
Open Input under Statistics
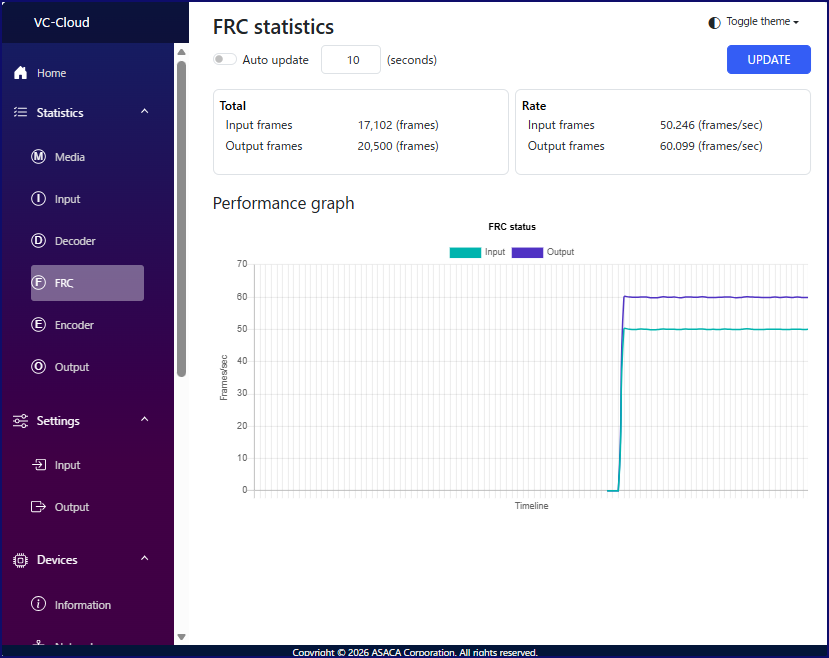(x=67, y=199)
